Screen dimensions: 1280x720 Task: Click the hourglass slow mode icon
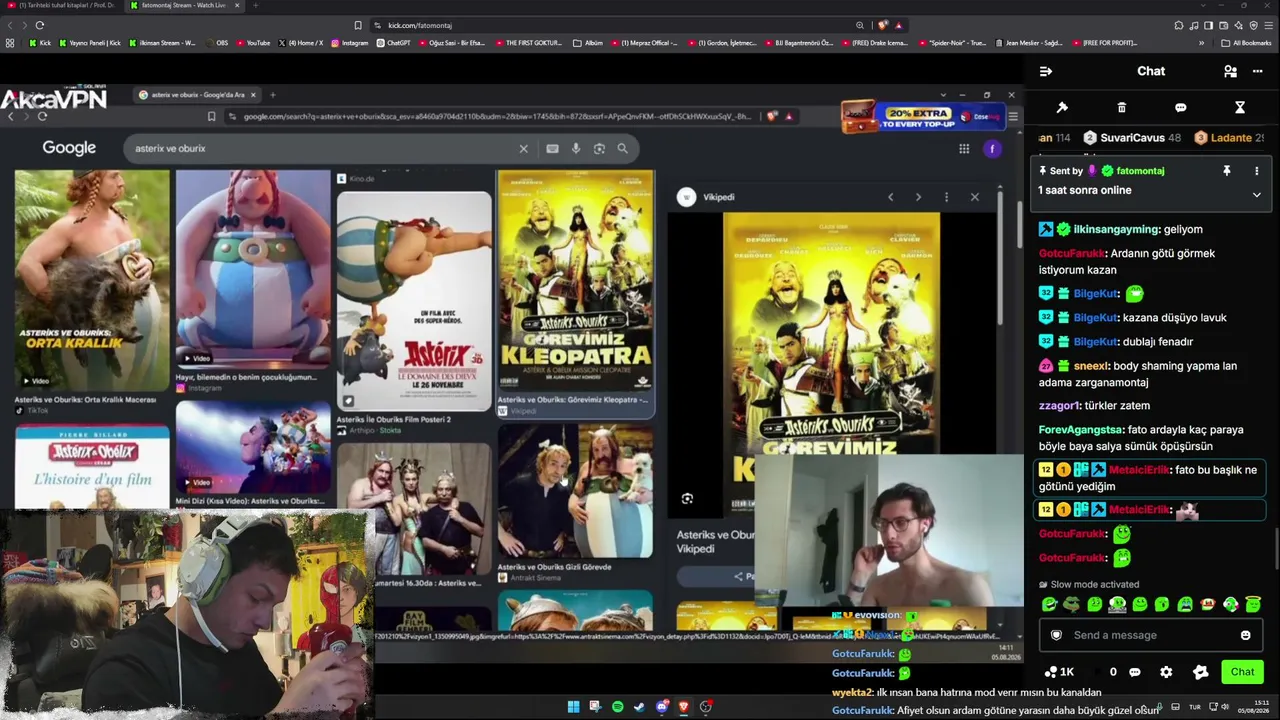[1239, 107]
